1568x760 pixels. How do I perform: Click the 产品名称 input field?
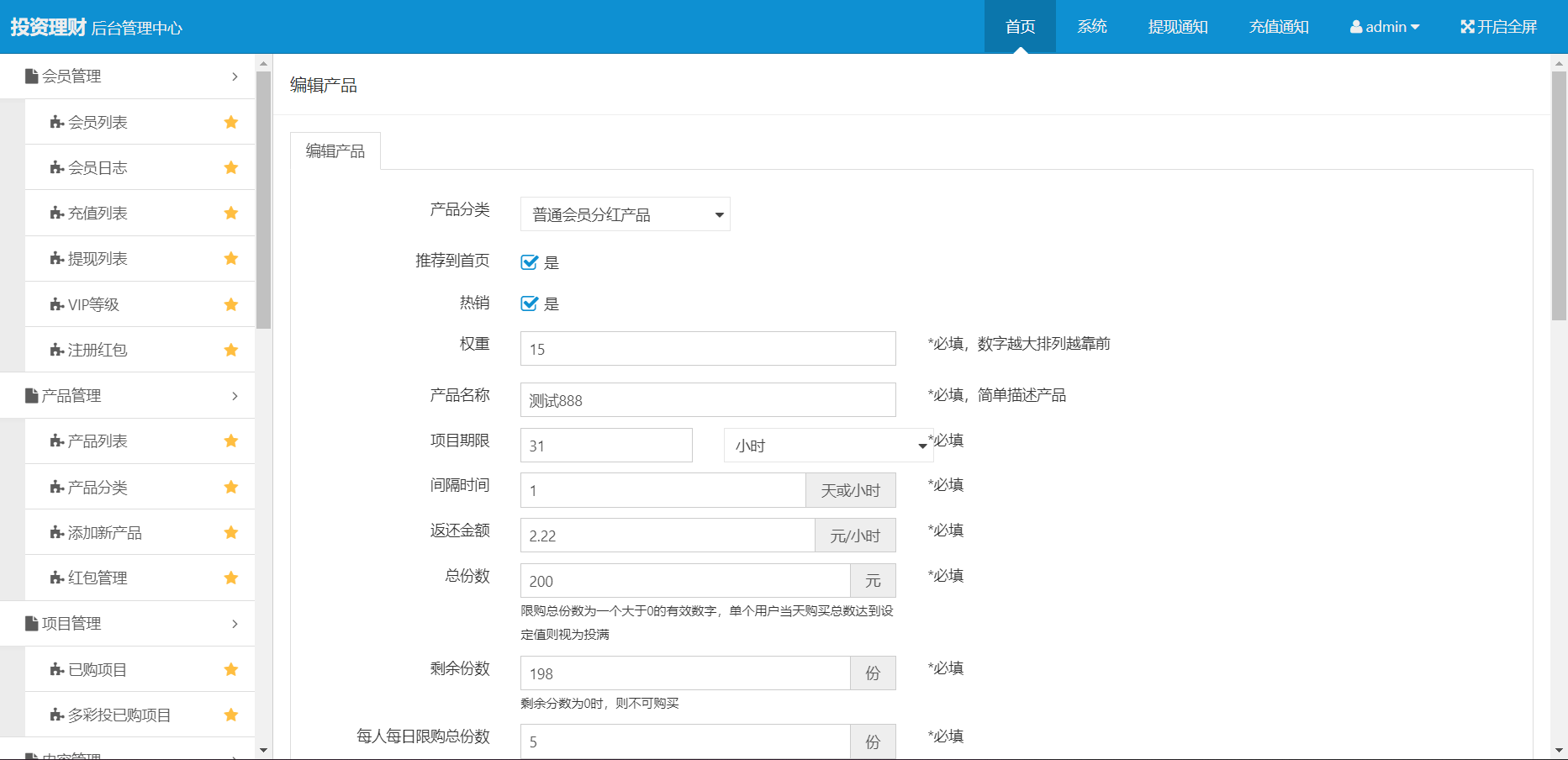(708, 400)
